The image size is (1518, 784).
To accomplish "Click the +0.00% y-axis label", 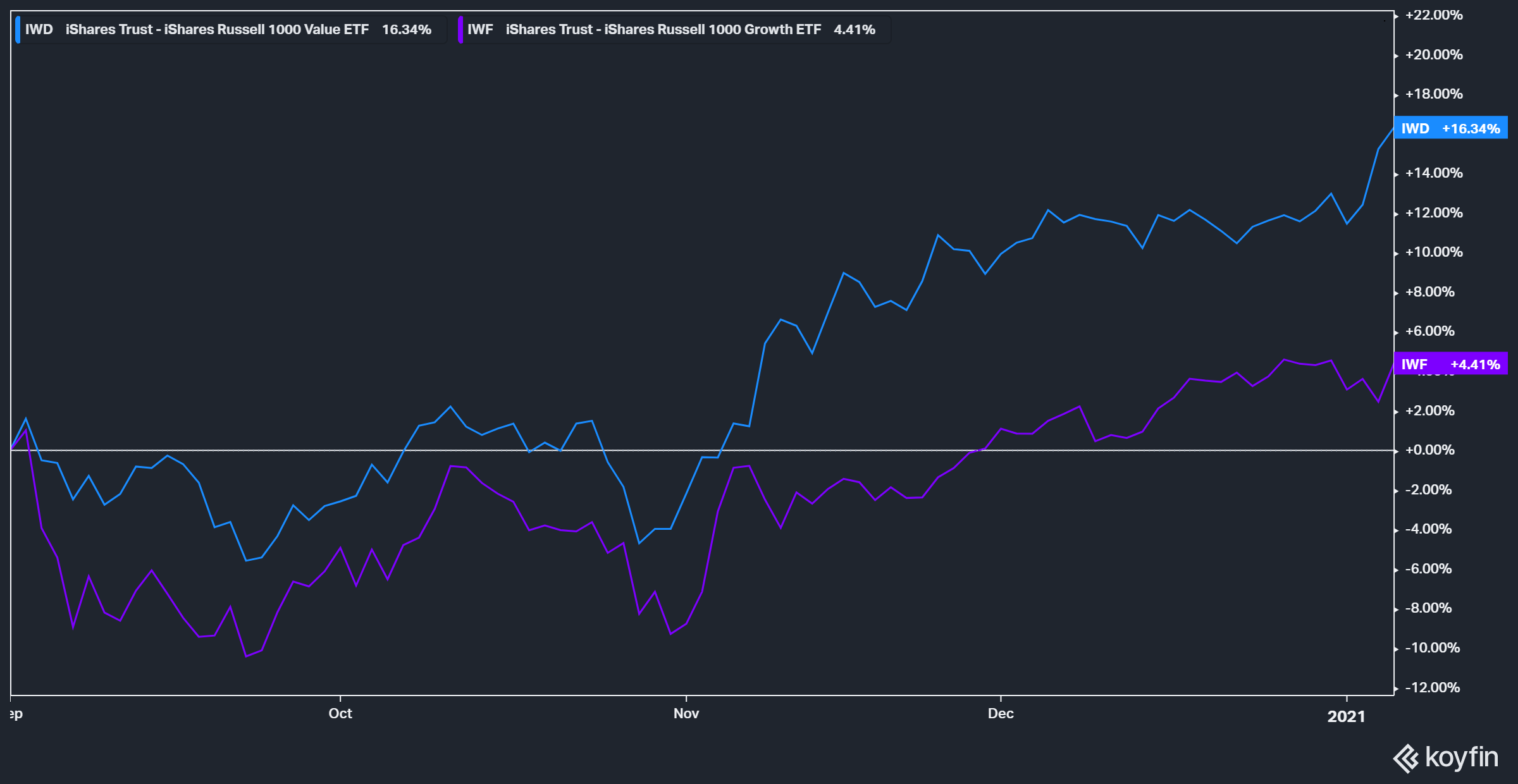I will [1429, 450].
